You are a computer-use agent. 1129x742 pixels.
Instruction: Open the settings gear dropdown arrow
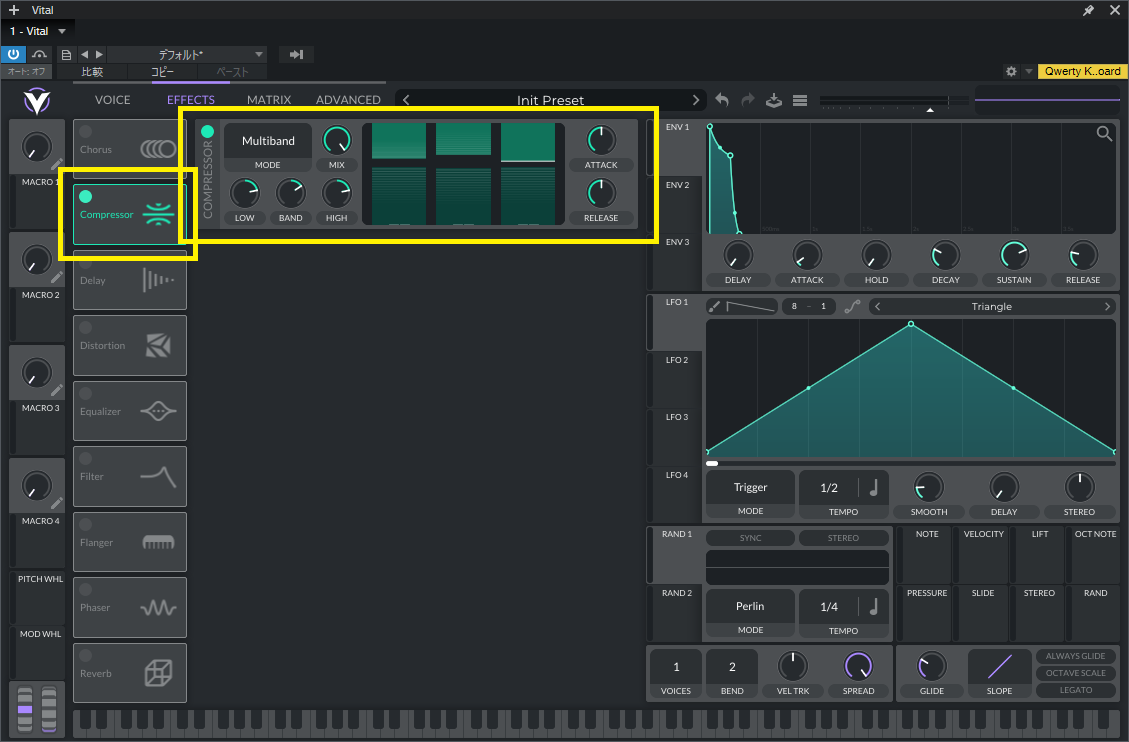click(1028, 71)
